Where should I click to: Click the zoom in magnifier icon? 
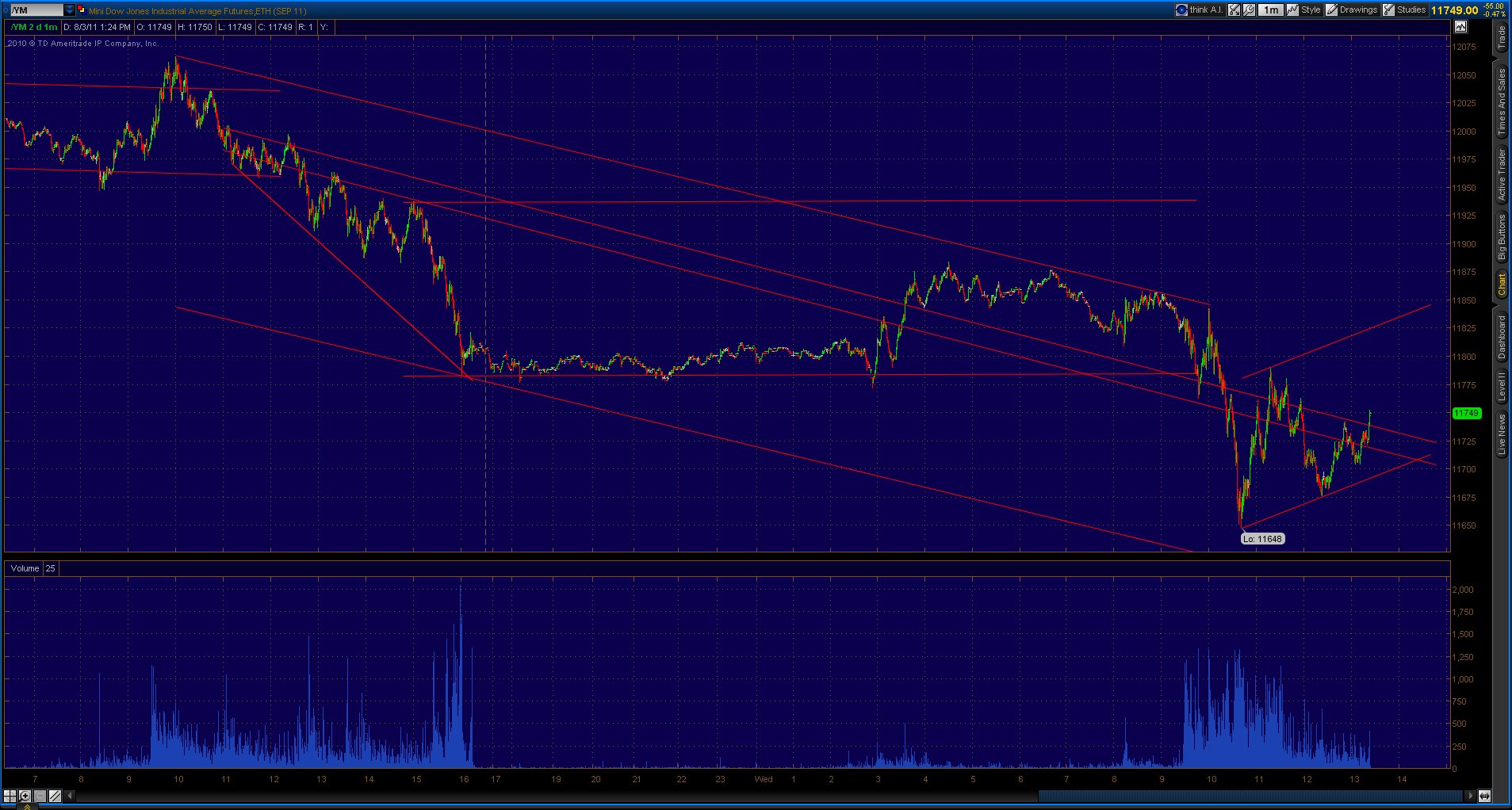(25, 796)
